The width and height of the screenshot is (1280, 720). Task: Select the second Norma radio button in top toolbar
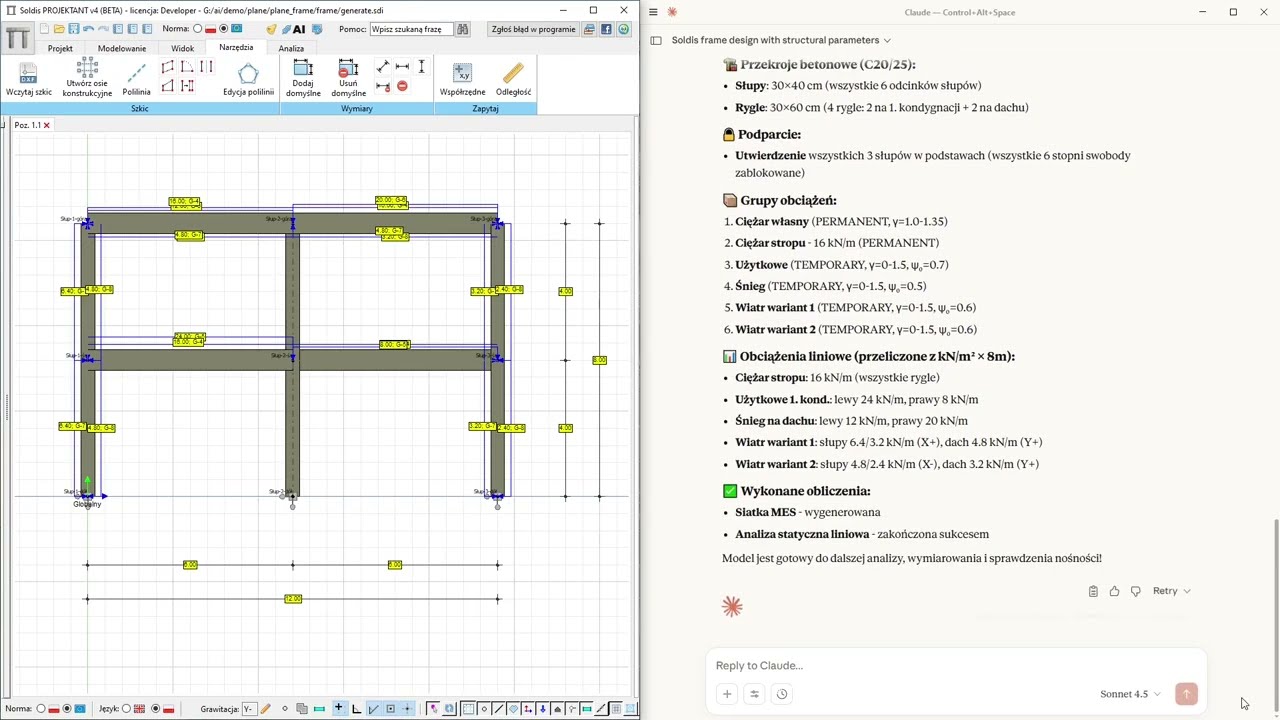[223, 29]
